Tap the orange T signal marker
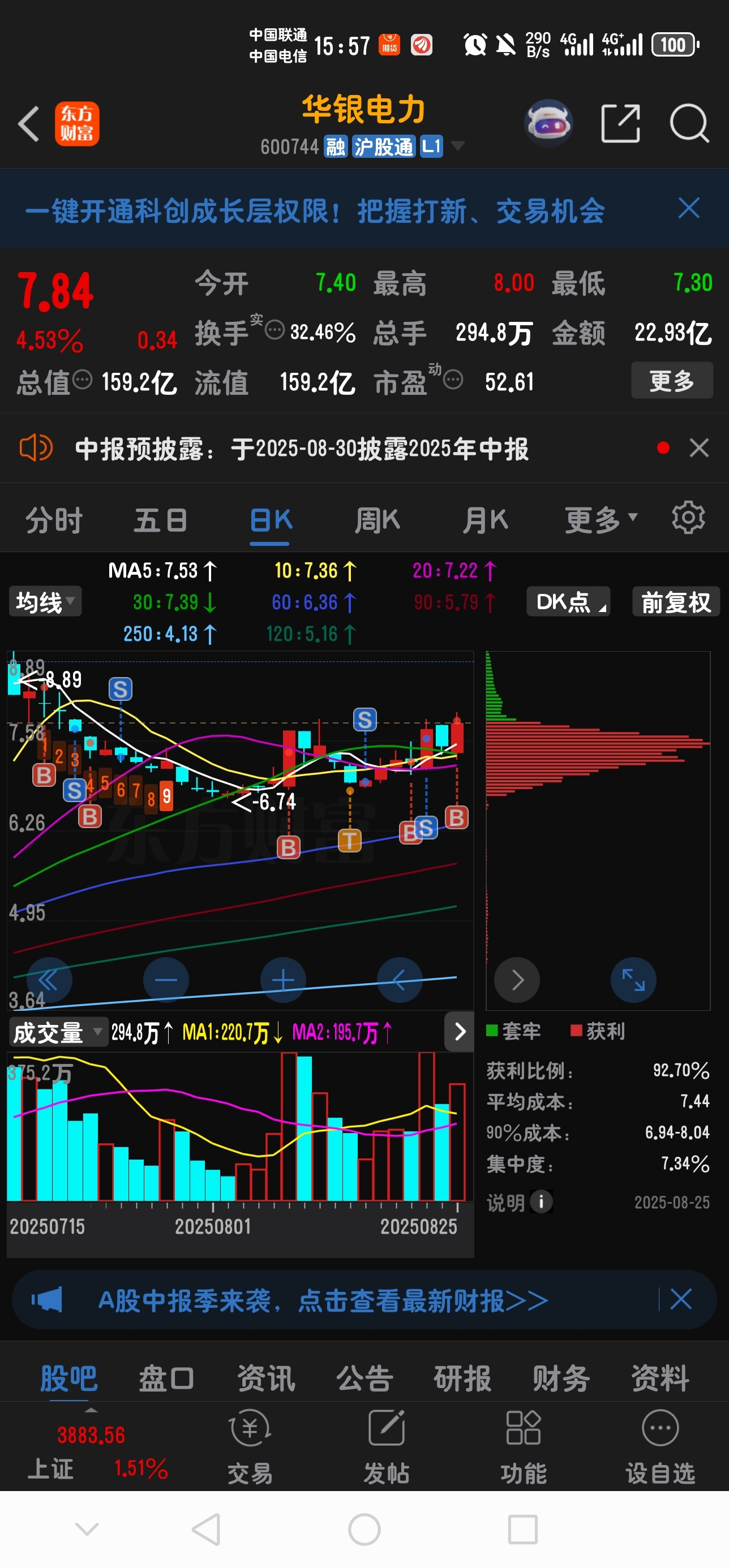The height and width of the screenshot is (1568, 729). pos(350,841)
